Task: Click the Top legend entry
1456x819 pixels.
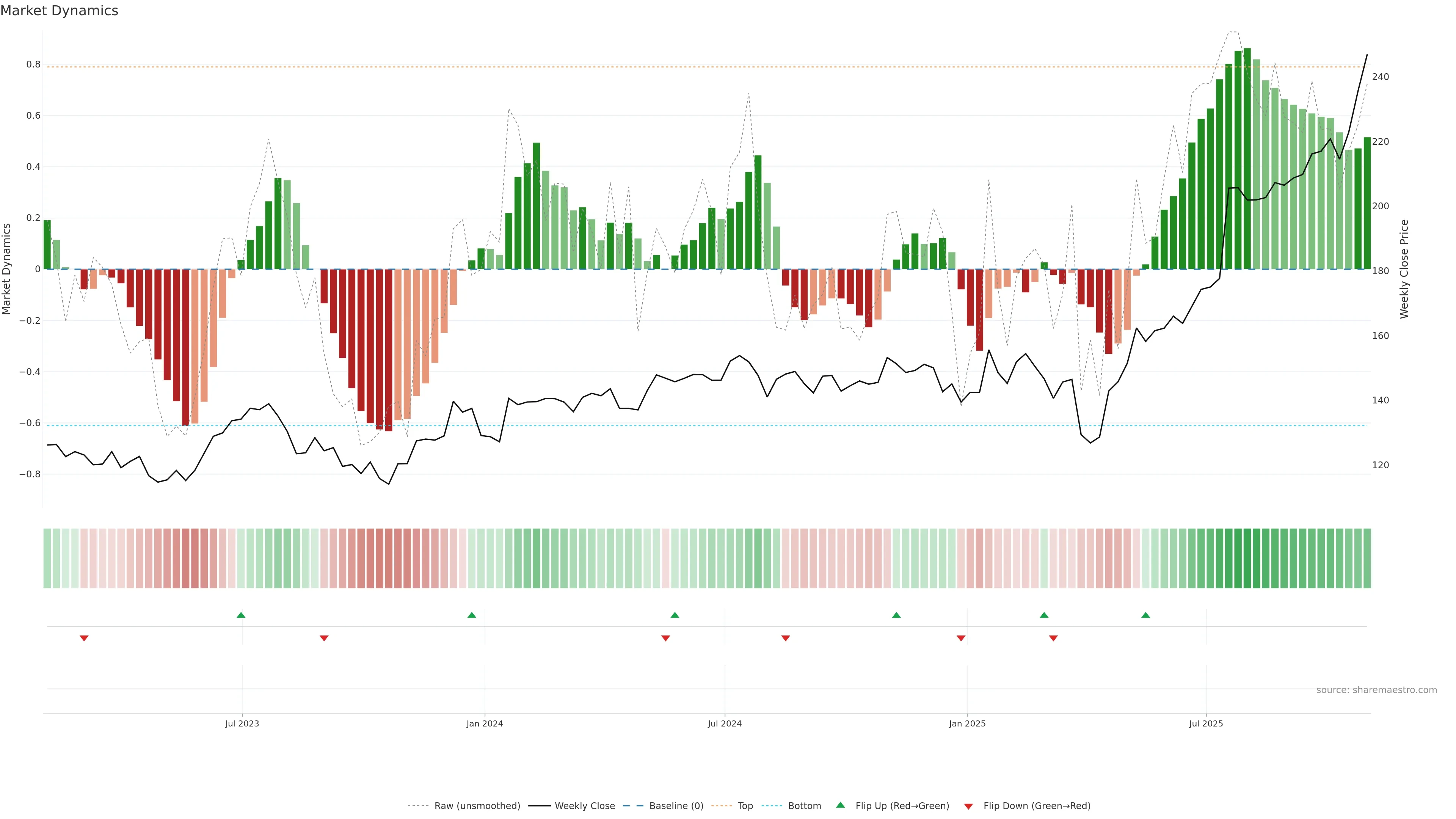Action: click(744, 806)
